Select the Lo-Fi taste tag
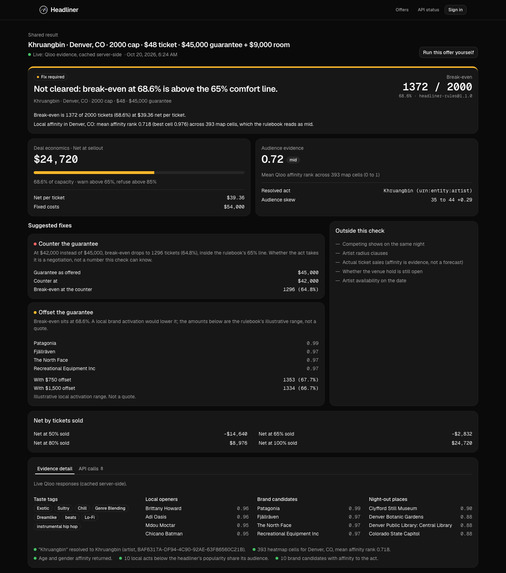The image size is (506, 573). tap(90, 517)
